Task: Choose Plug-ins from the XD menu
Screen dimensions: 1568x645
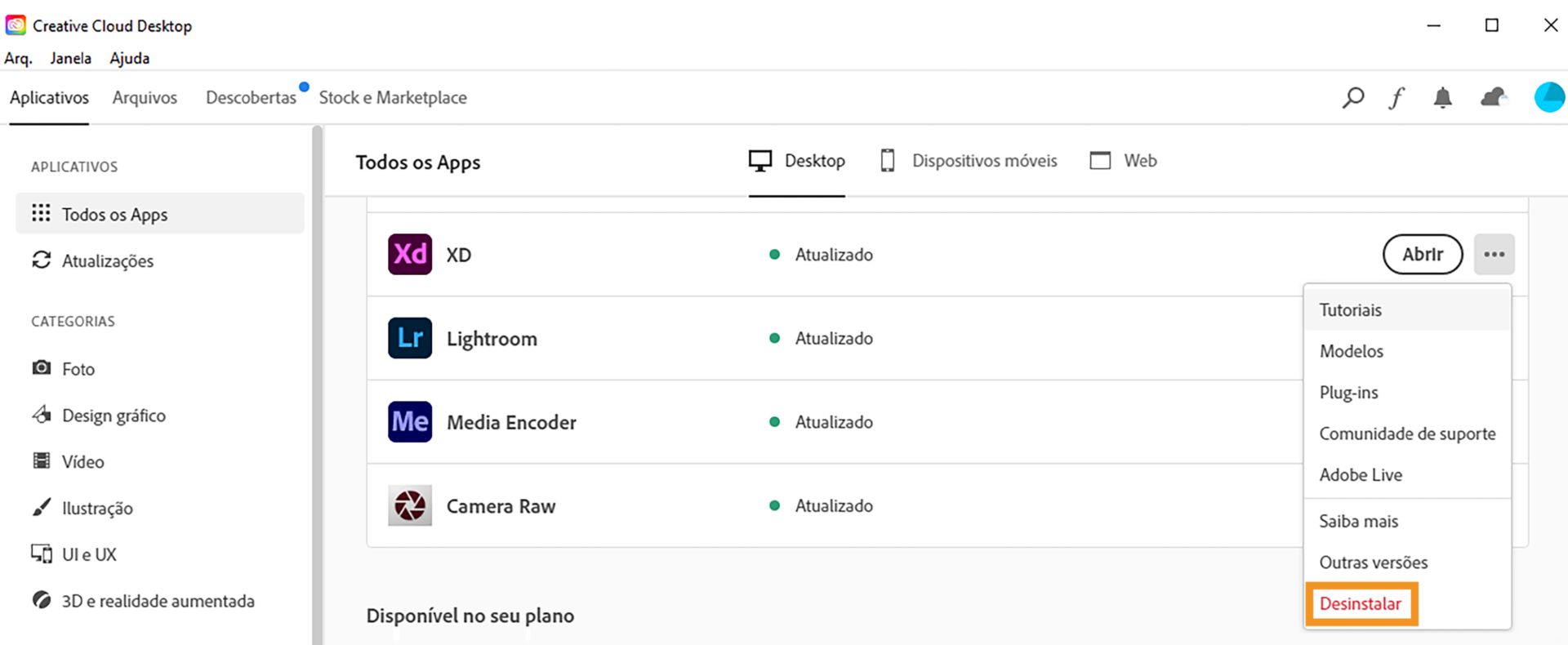Action: [1408, 393]
